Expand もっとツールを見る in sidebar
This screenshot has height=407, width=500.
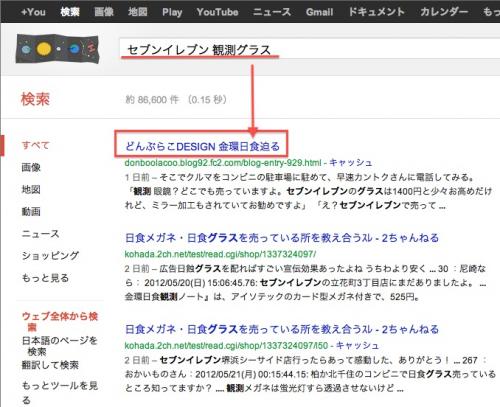click(x=59, y=392)
